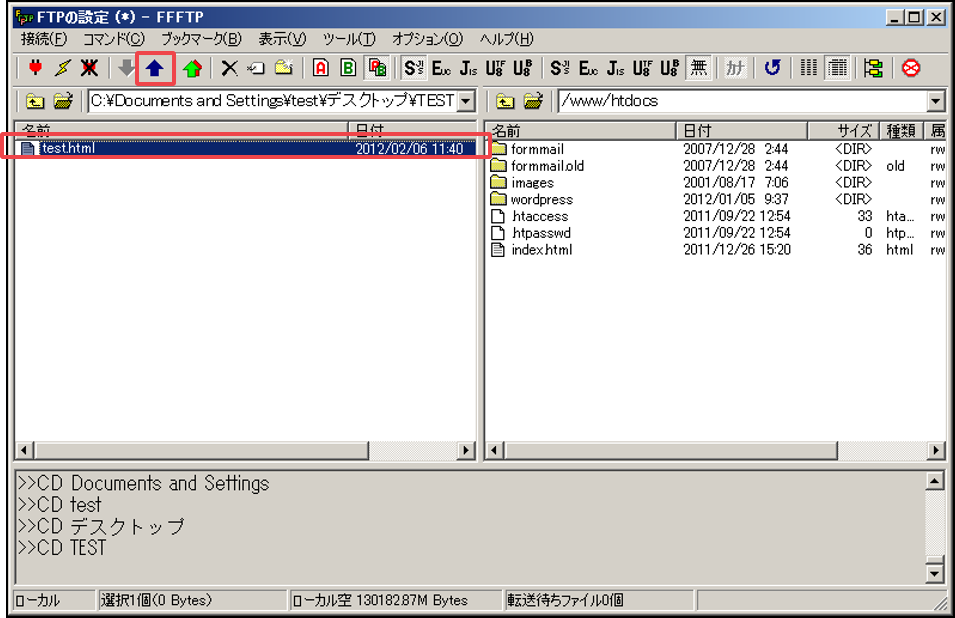Toggle first Shift-JIS icon beside transfer modes
Viewport: 955px width, 618px height.
pyautogui.click(x=414, y=68)
